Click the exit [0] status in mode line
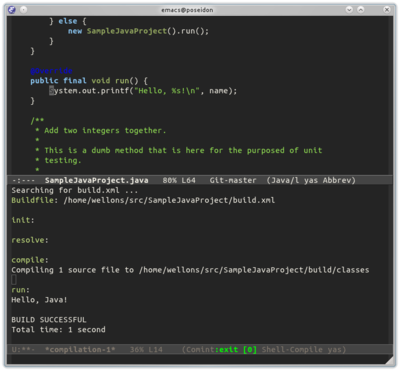 238,349
